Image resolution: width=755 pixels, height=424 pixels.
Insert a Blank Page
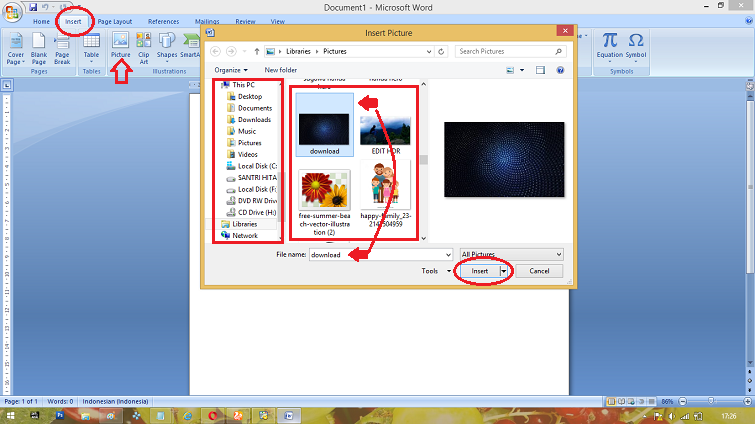click(39, 48)
